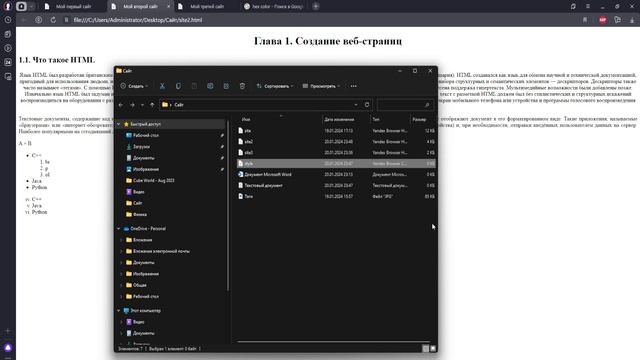Bookmark the page in browser address bar
This screenshot has height=360, width=640.
tap(585, 20)
